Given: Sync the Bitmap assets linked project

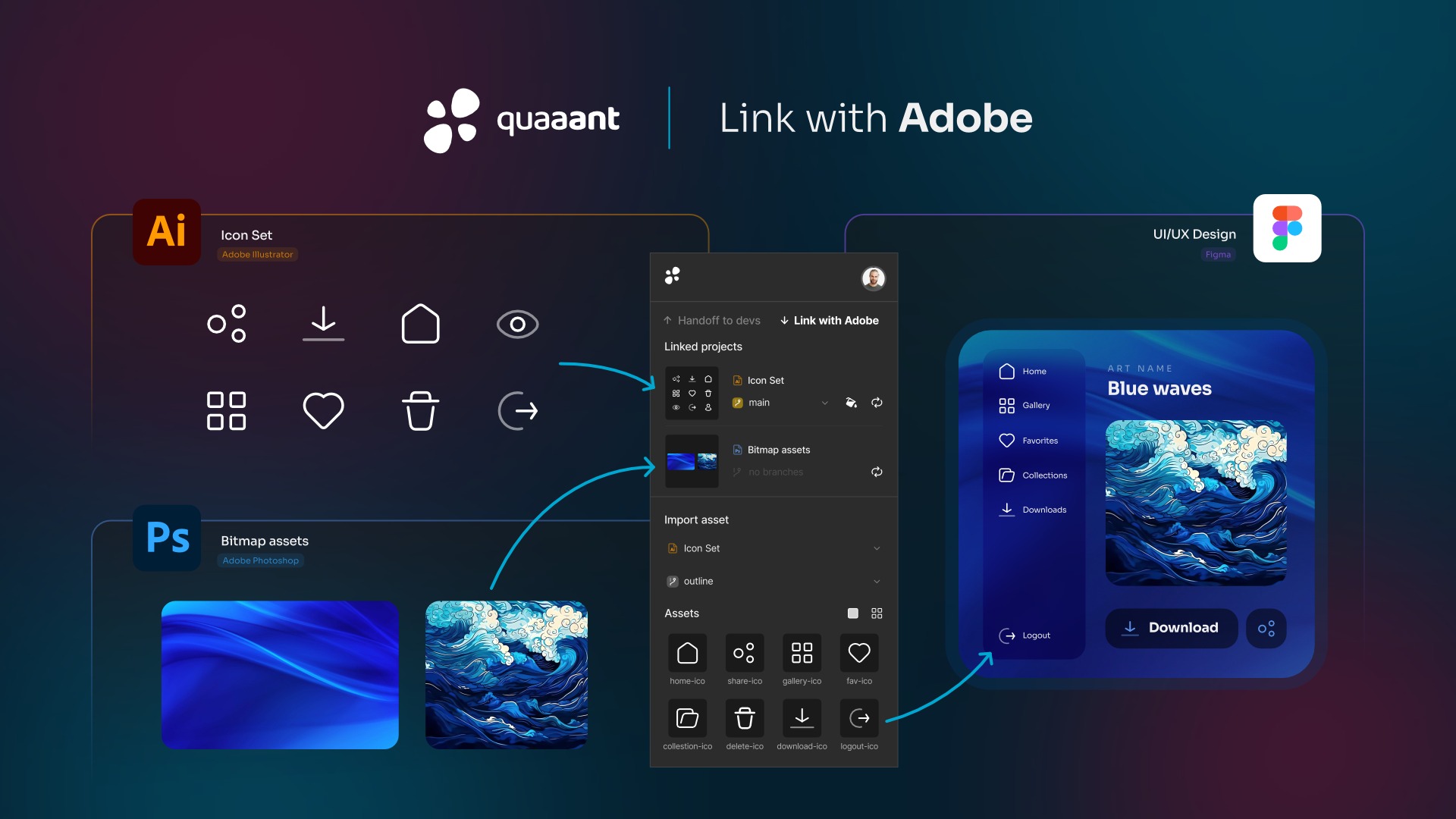Looking at the screenshot, I should [x=877, y=472].
